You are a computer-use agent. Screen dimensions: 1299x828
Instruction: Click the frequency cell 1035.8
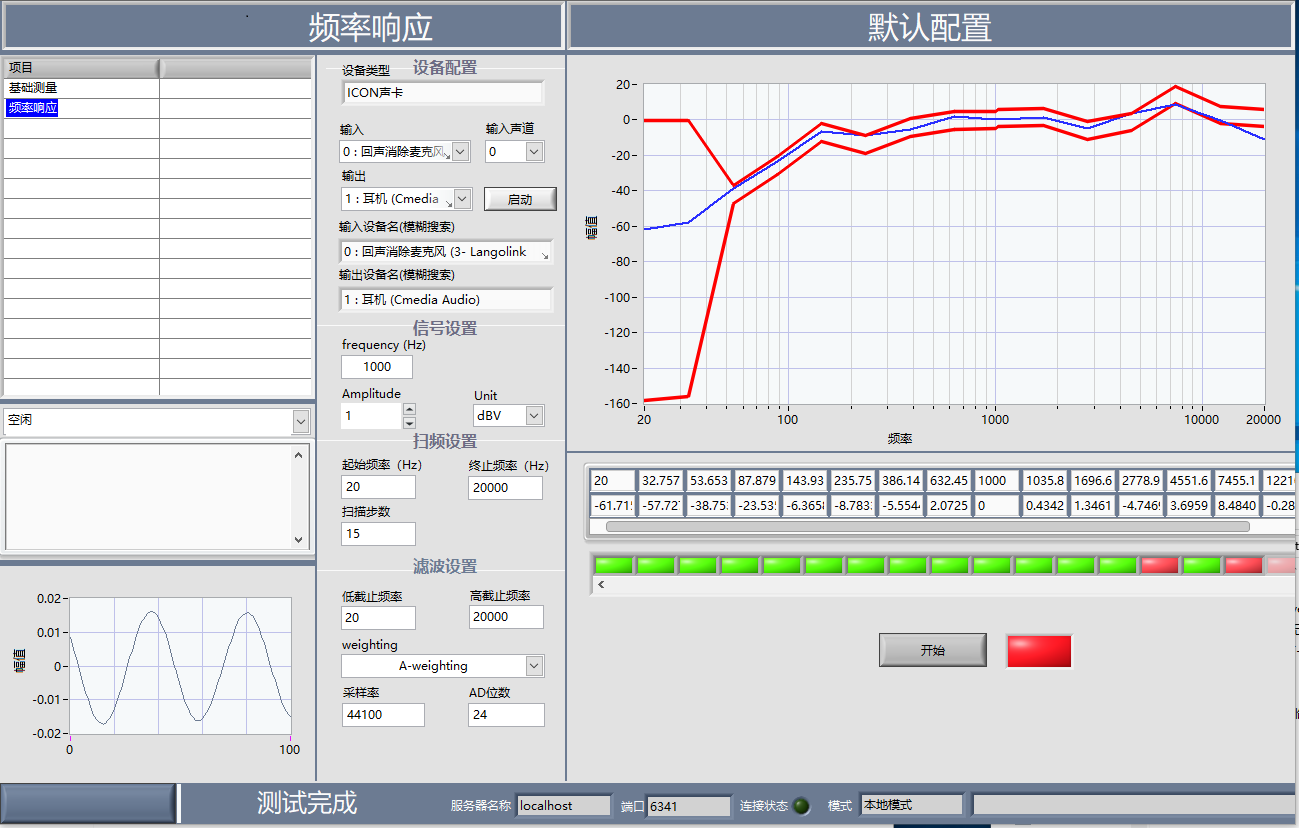[1044, 481]
